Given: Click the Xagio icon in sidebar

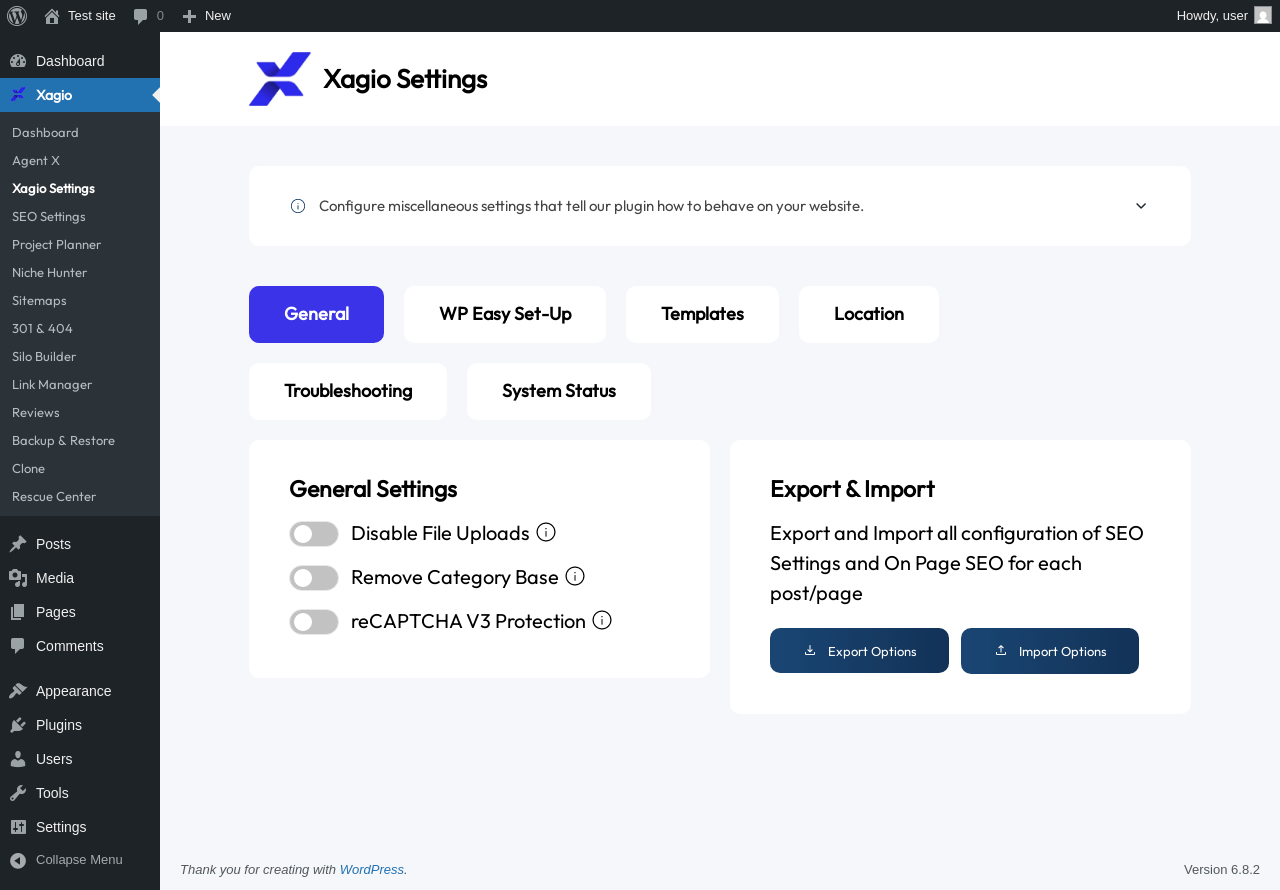Looking at the screenshot, I should (18, 95).
